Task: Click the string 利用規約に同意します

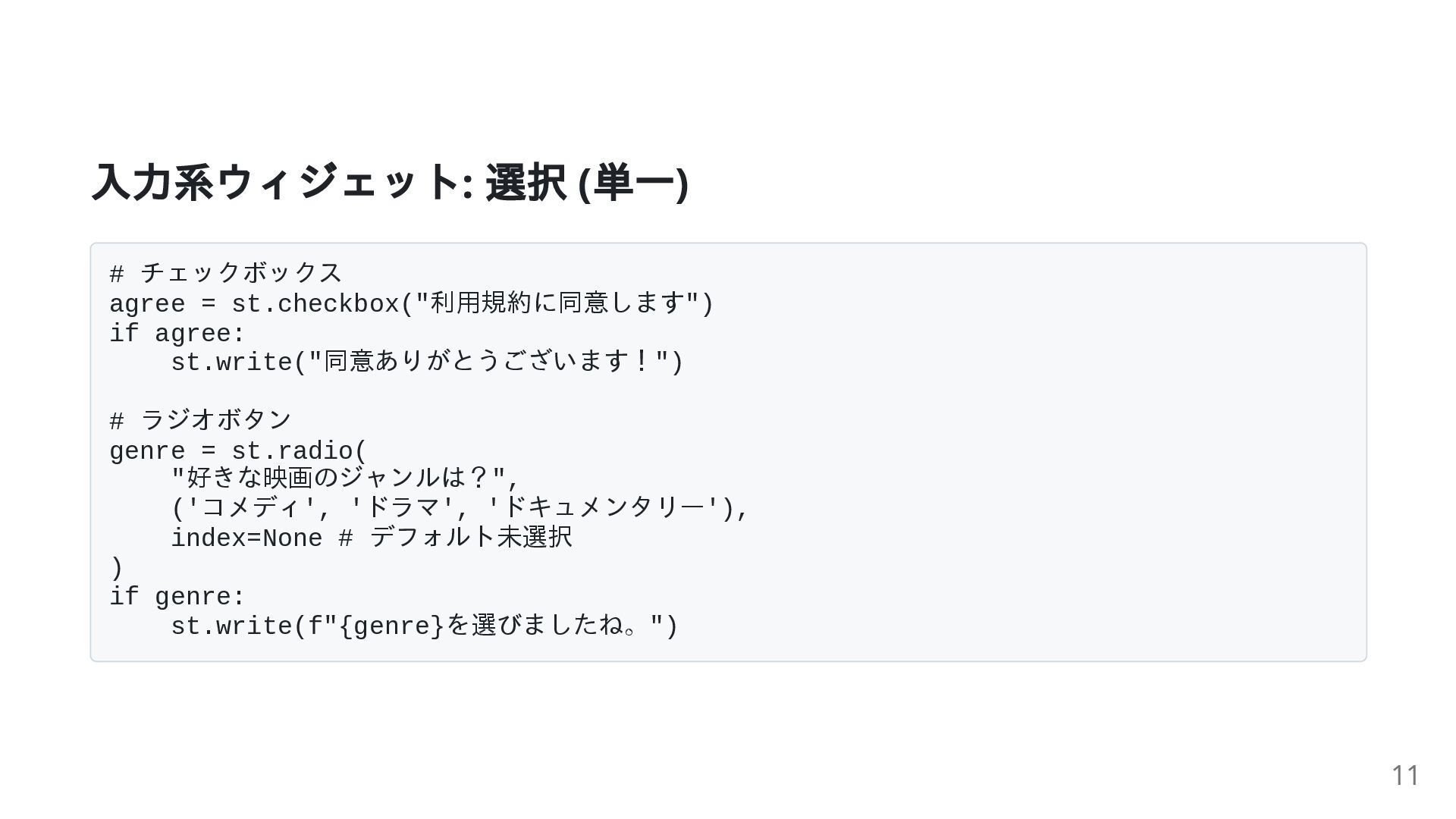Action: click(x=557, y=303)
